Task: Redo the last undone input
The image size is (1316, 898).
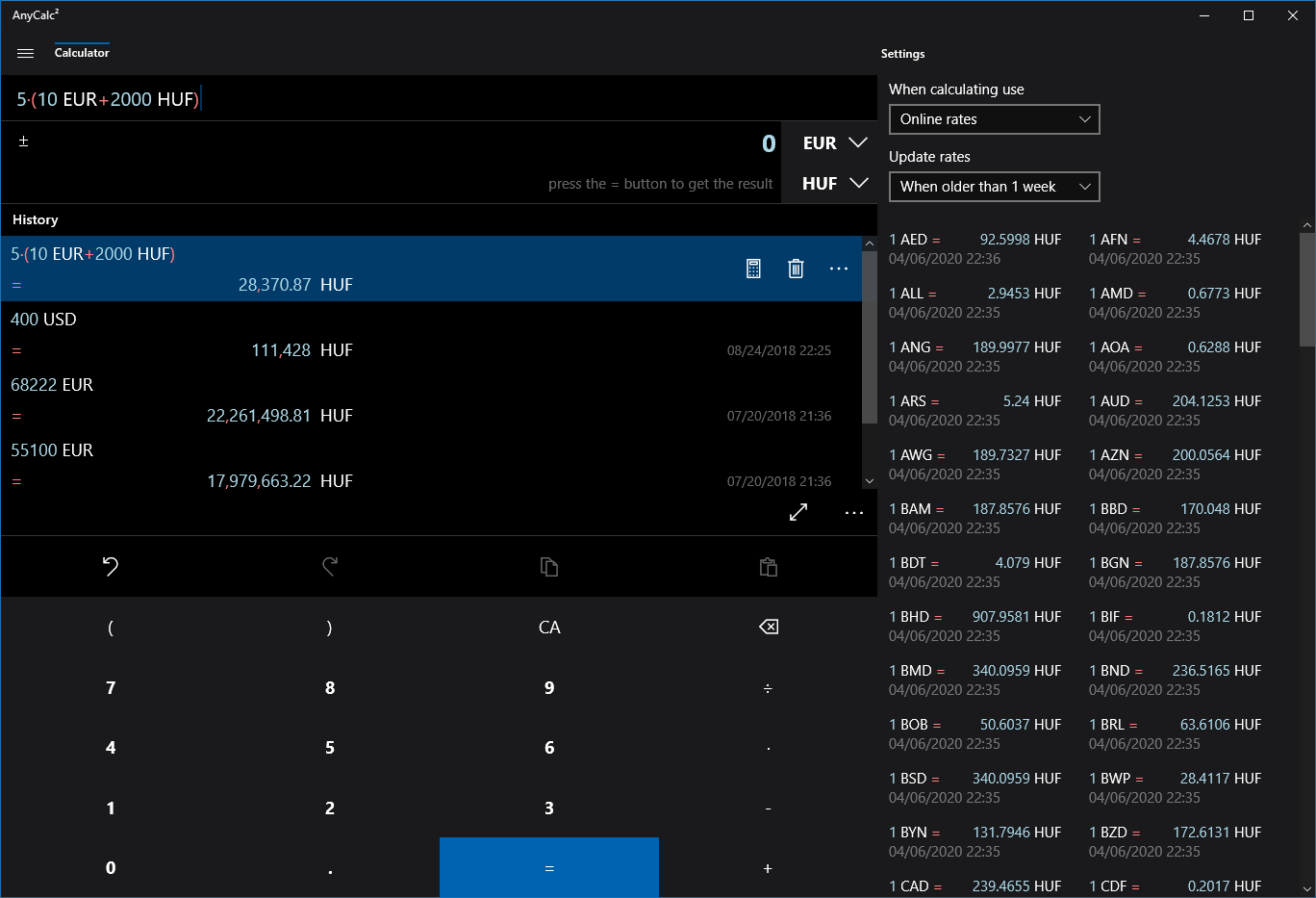Action: pyautogui.click(x=330, y=566)
